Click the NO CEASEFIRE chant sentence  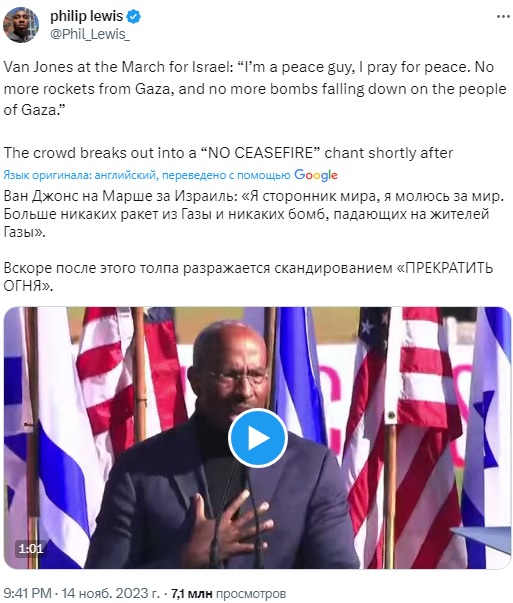pyautogui.click(x=228, y=153)
